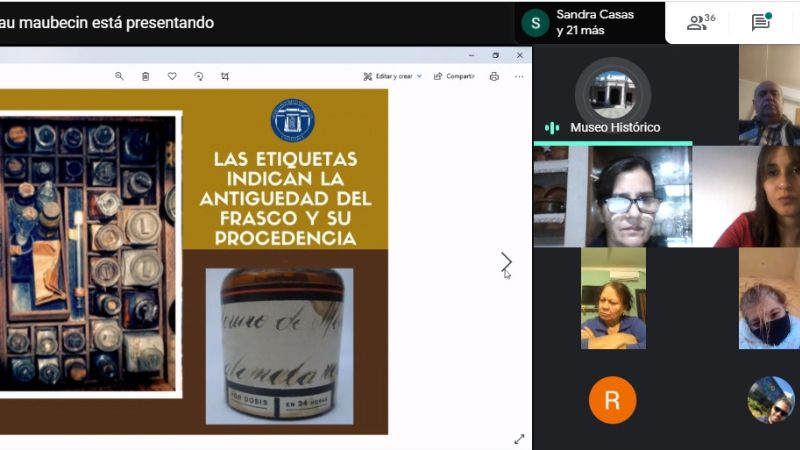Select the woman with crossed arms tile
This screenshot has height=450, width=800.
click(x=613, y=298)
